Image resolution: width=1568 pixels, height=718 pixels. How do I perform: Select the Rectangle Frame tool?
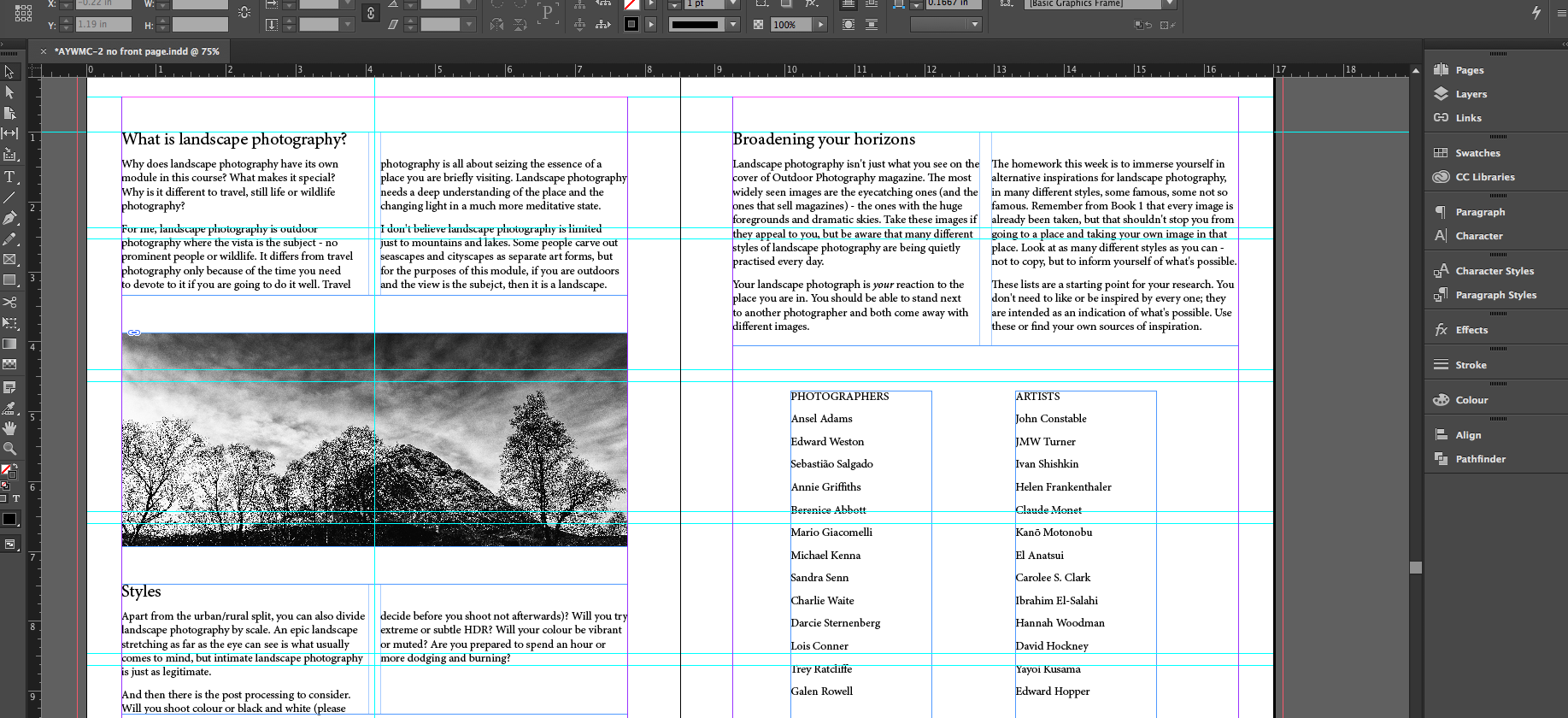pyautogui.click(x=9, y=259)
